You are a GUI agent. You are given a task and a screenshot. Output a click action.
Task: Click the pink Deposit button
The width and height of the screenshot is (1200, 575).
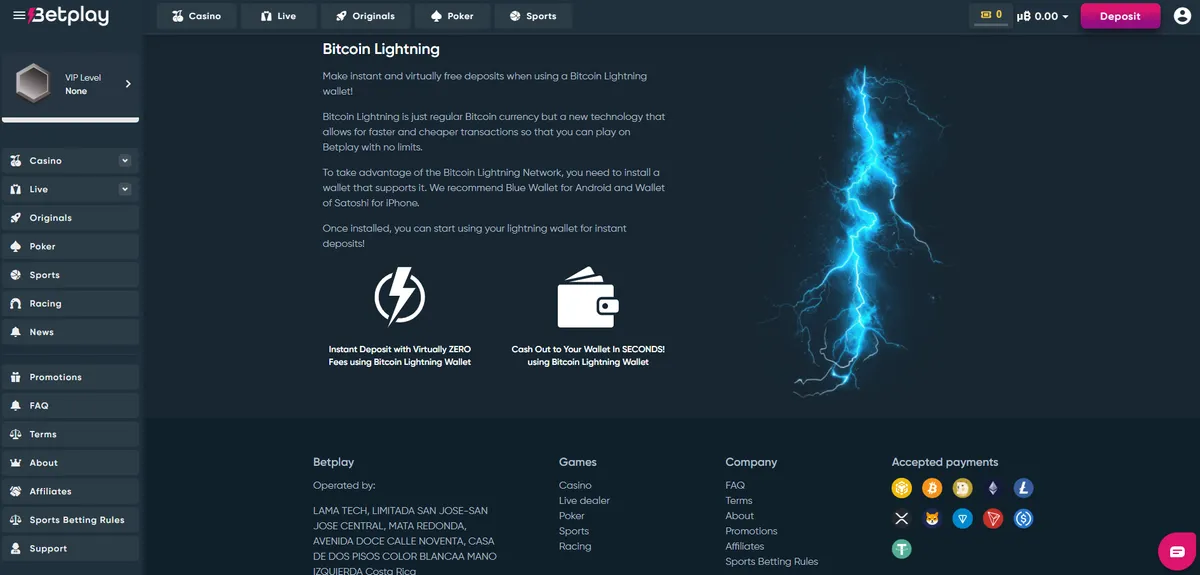1120,16
